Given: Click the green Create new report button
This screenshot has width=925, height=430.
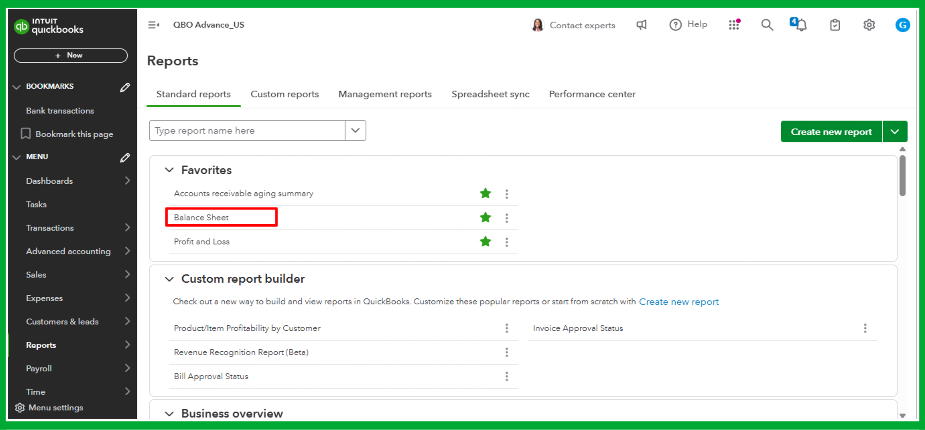Looking at the screenshot, I should [x=831, y=131].
